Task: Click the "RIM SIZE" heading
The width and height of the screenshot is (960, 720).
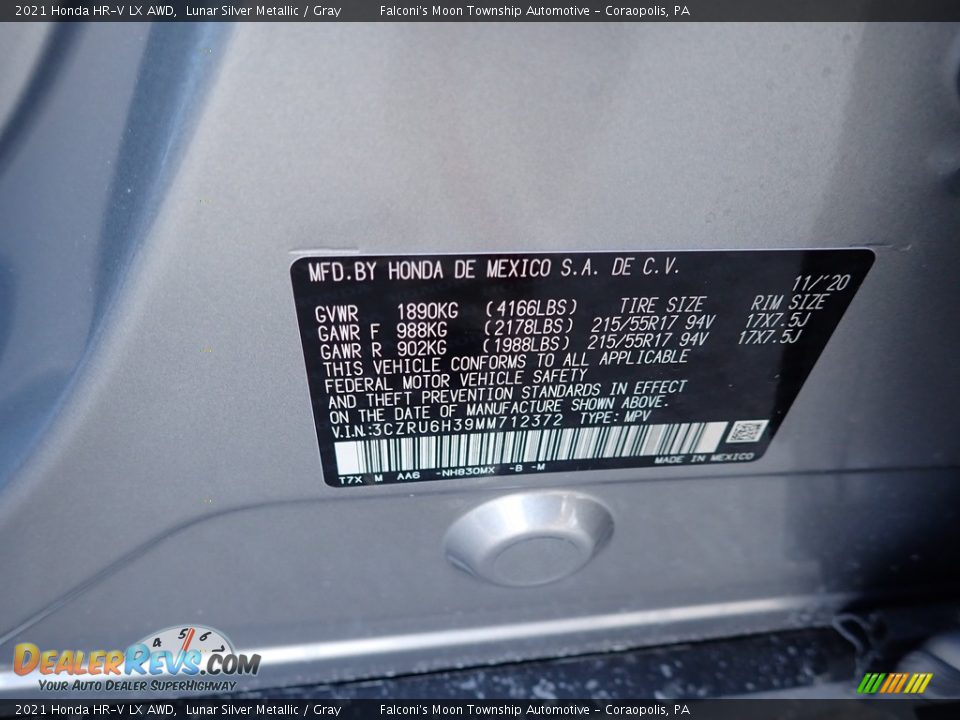Action: 790,302
